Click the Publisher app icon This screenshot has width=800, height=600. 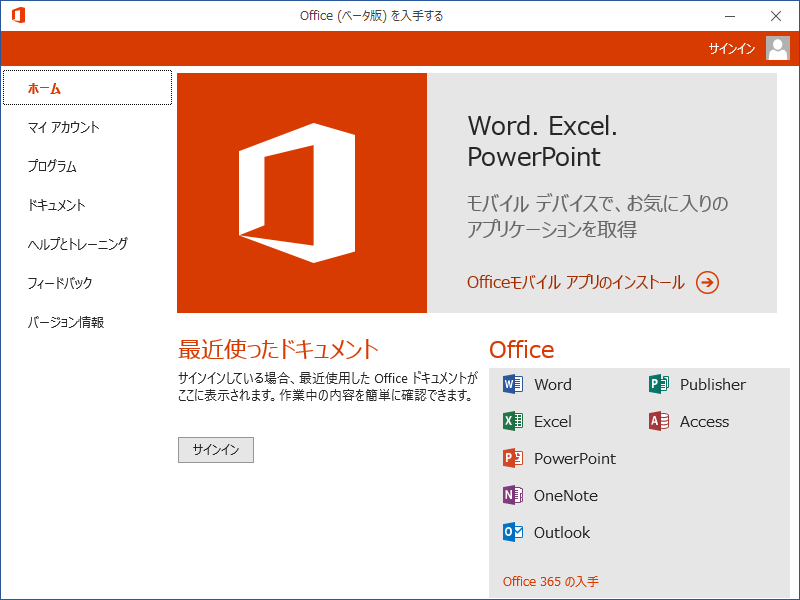[x=659, y=384]
